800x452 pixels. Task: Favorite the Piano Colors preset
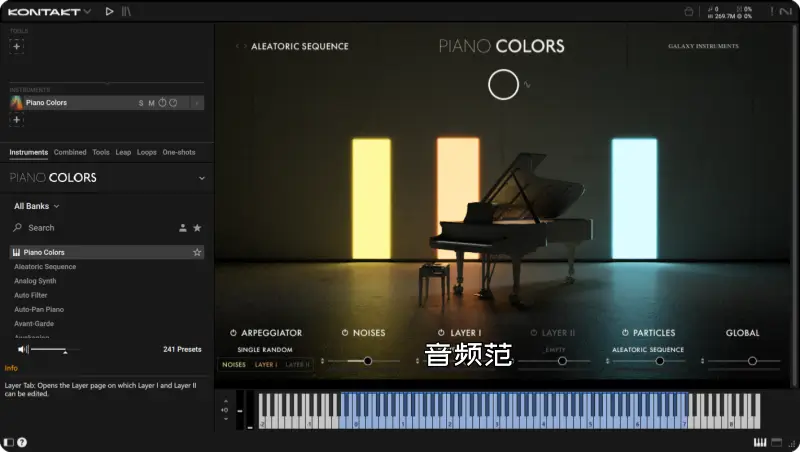(197, 253)
